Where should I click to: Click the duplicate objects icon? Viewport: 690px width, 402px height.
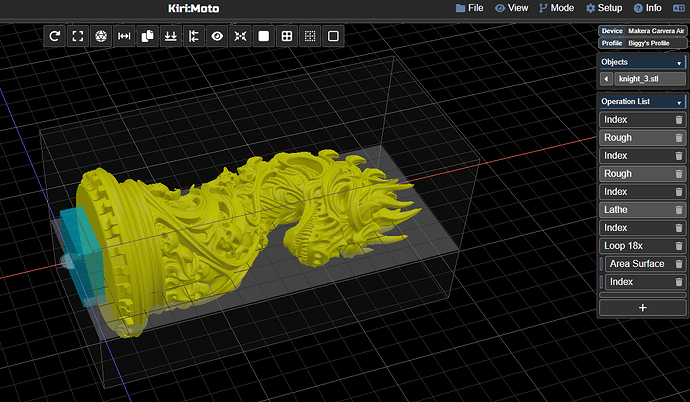[147, 36]
